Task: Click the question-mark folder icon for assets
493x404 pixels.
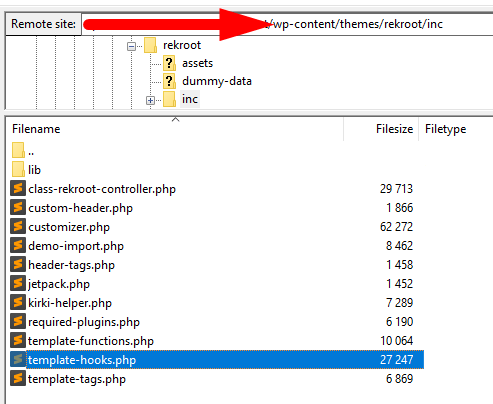Action: (x=169, y=63)
